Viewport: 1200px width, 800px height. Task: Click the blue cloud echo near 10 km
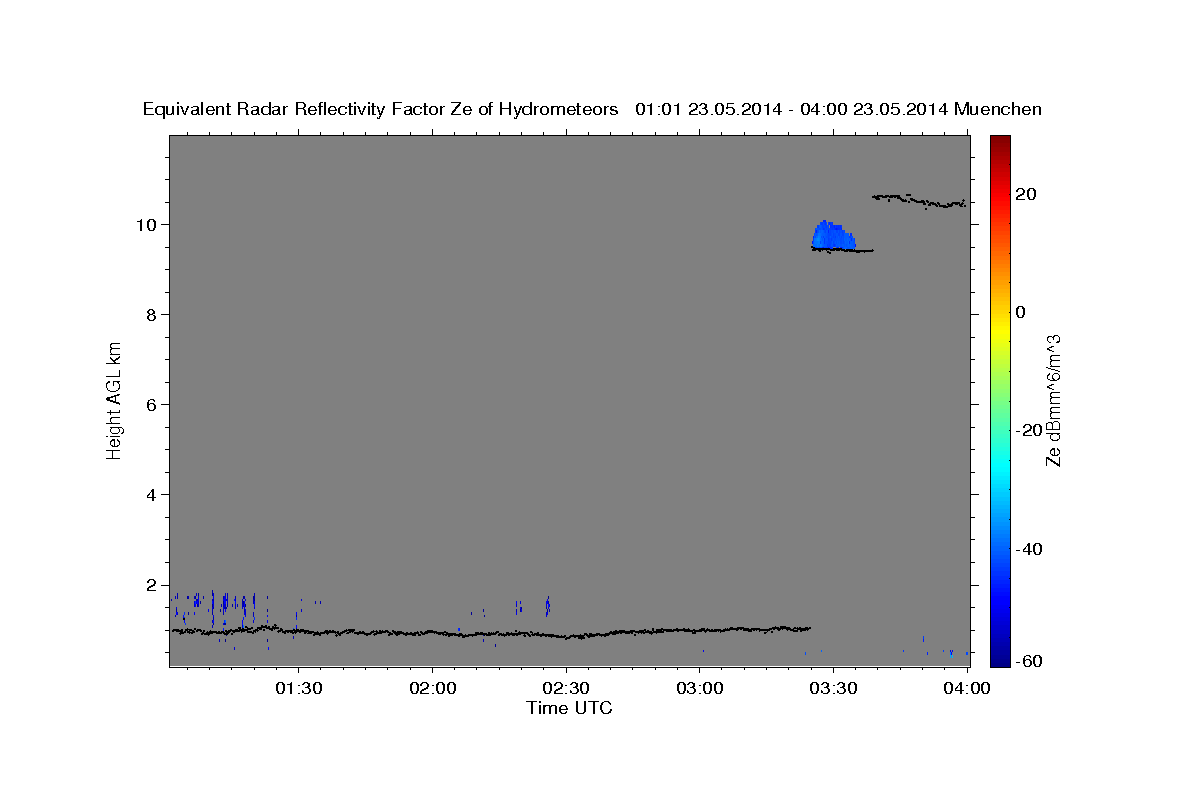point(832,236)
